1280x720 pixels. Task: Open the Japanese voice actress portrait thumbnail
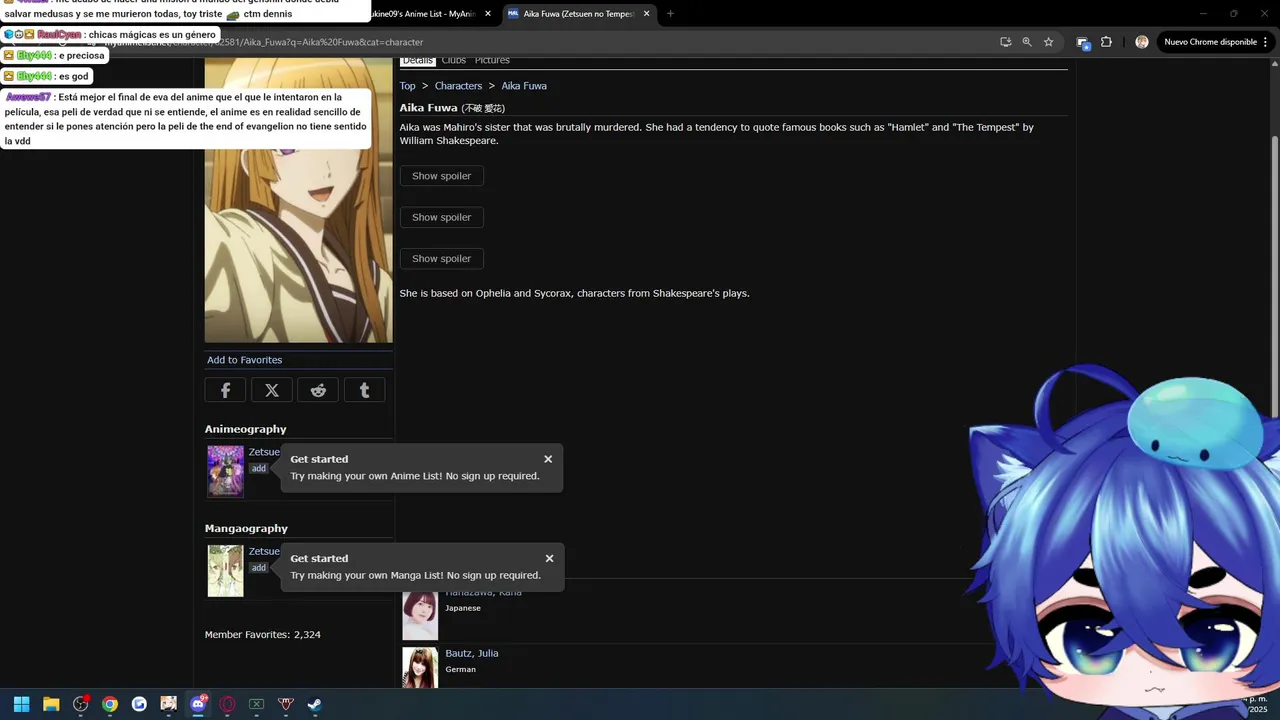point(420,615)
